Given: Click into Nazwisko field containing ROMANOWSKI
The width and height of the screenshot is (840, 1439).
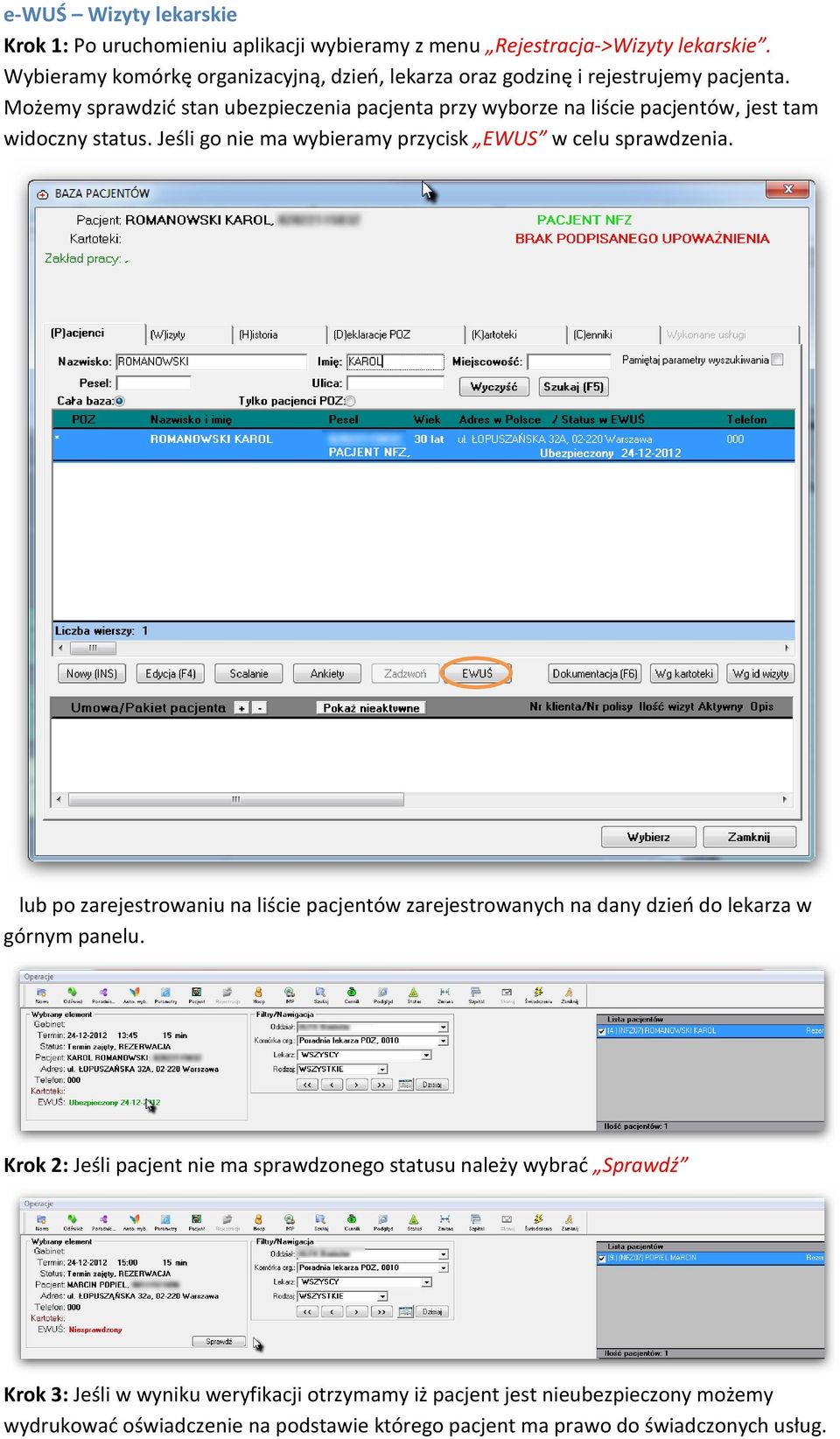Looking at the screenshot, I should point(211,361).
